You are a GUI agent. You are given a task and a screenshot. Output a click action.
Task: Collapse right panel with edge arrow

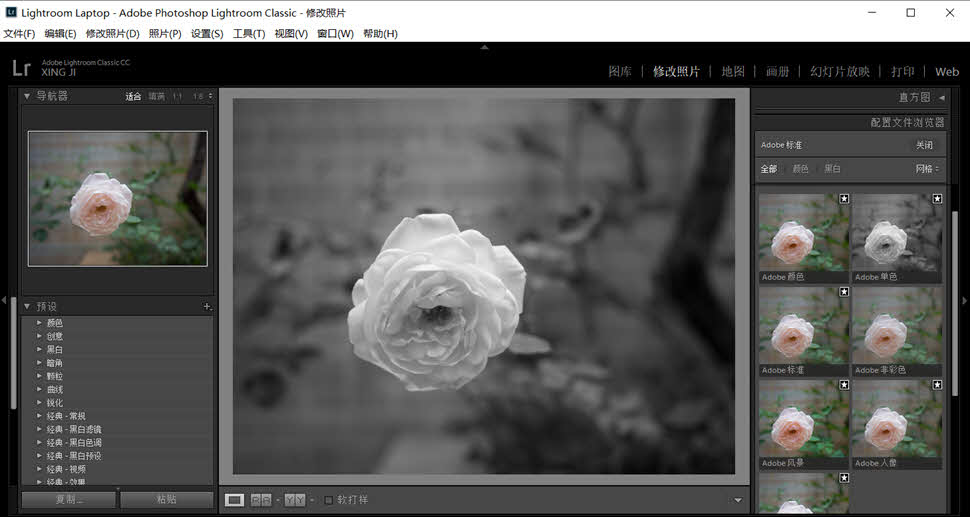(x=965, y=301)
